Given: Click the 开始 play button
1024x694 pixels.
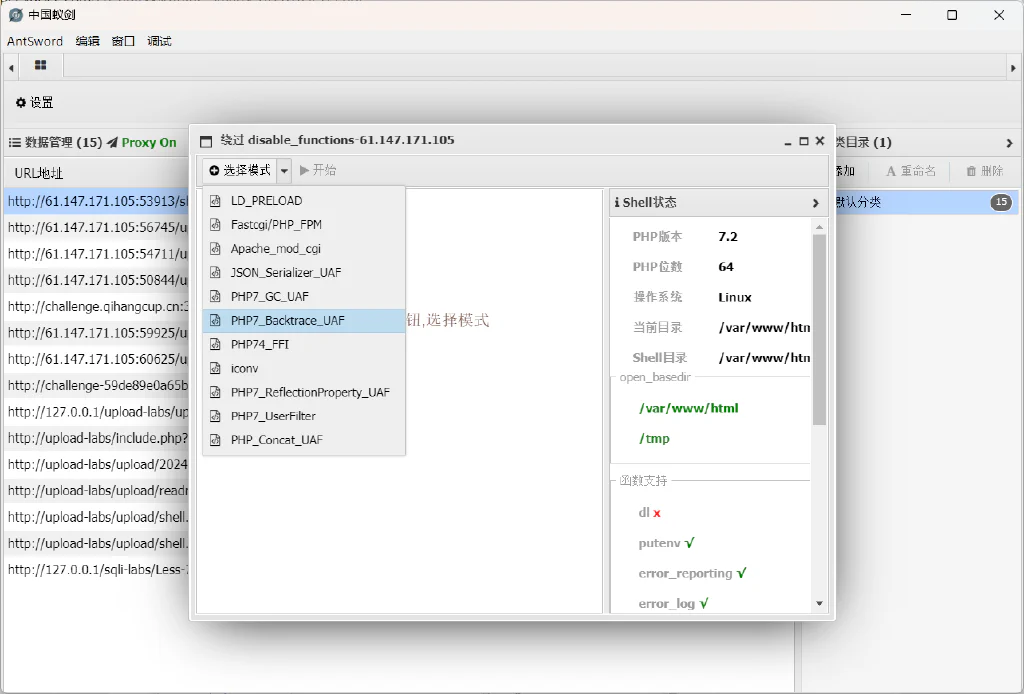Looking at the screenshot, I should 318,170.
